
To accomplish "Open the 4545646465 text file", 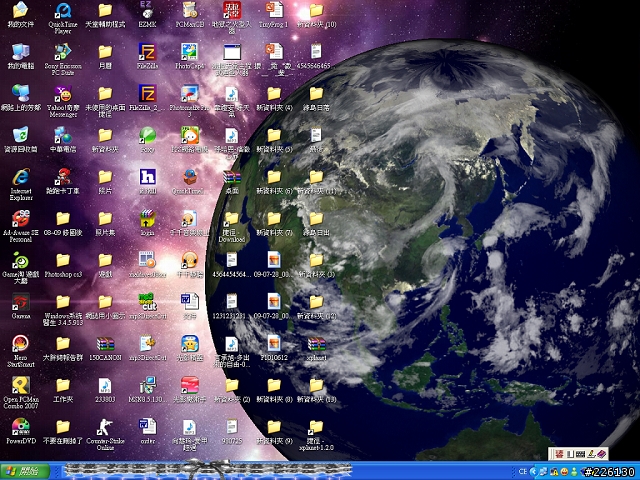I will 314,56.
